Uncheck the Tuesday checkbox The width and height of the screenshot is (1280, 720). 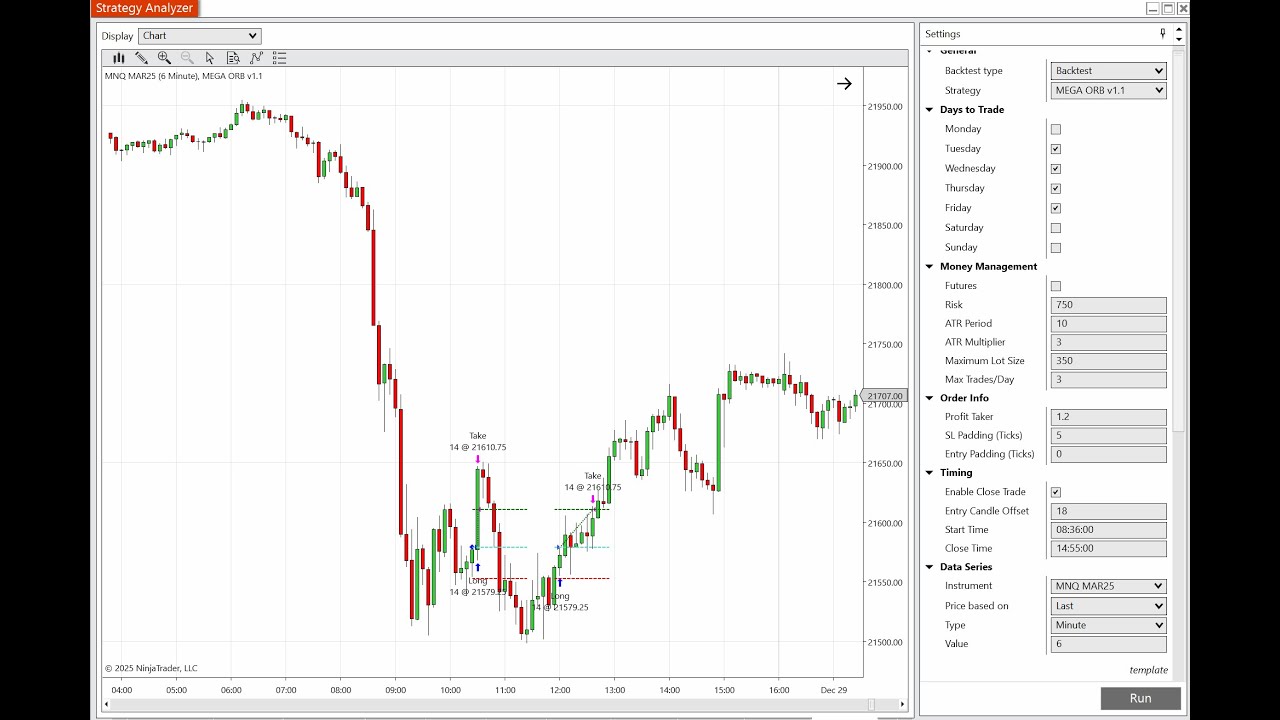[1056, 149]
